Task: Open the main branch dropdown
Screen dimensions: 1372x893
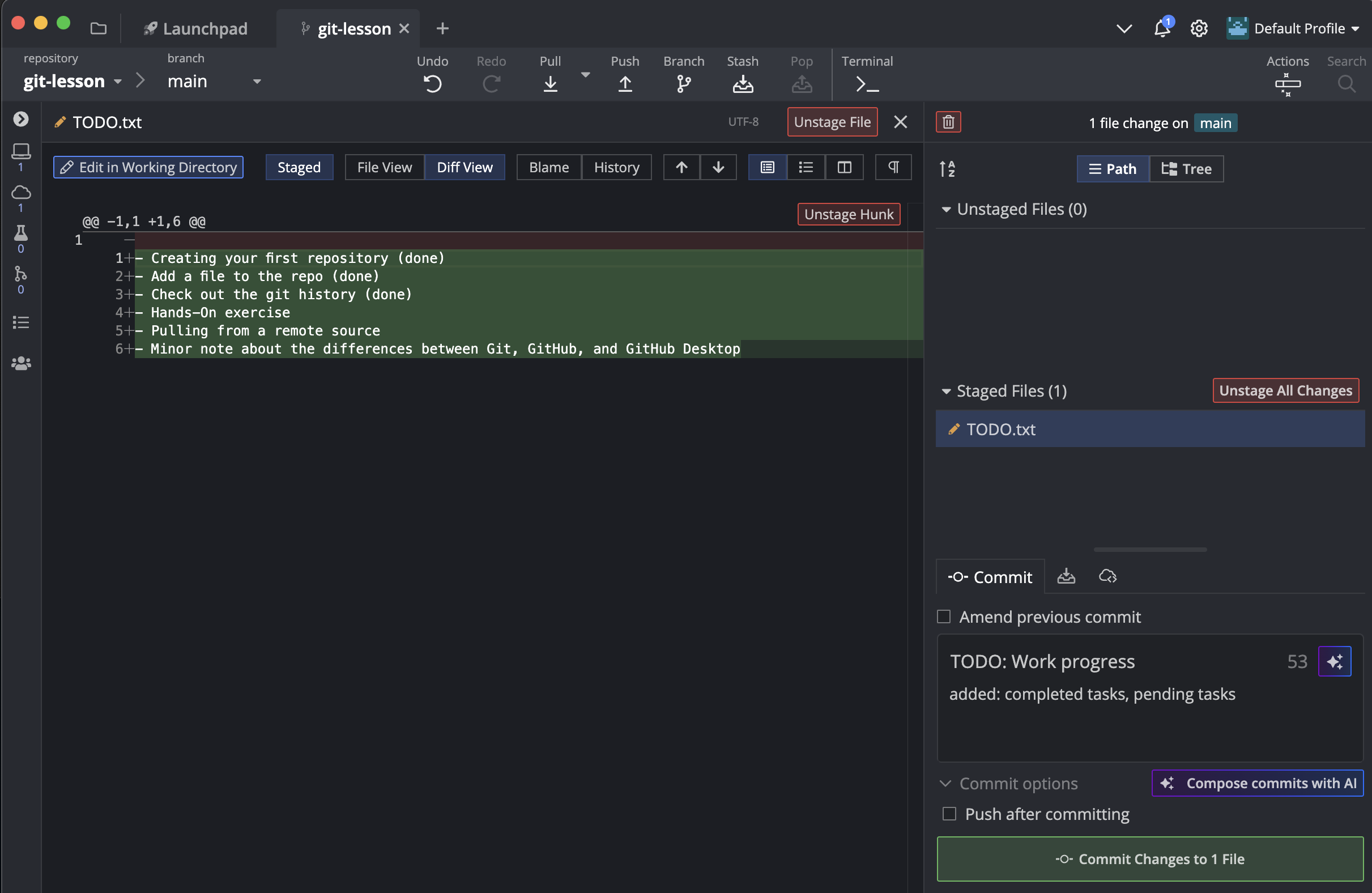Action: pyautogui.click(x=257, y=81)
